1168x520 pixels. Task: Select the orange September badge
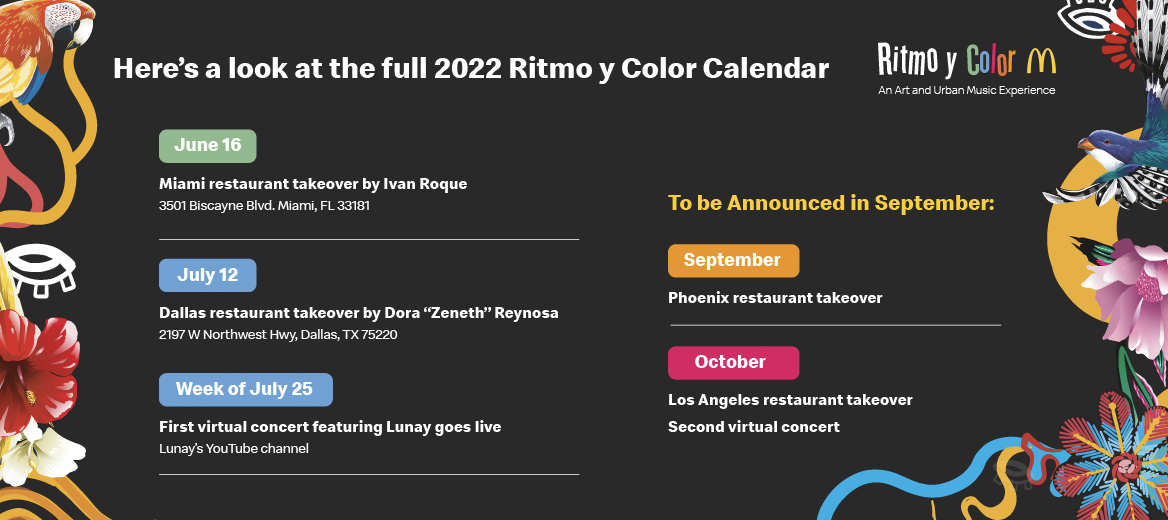coord(733,261)
